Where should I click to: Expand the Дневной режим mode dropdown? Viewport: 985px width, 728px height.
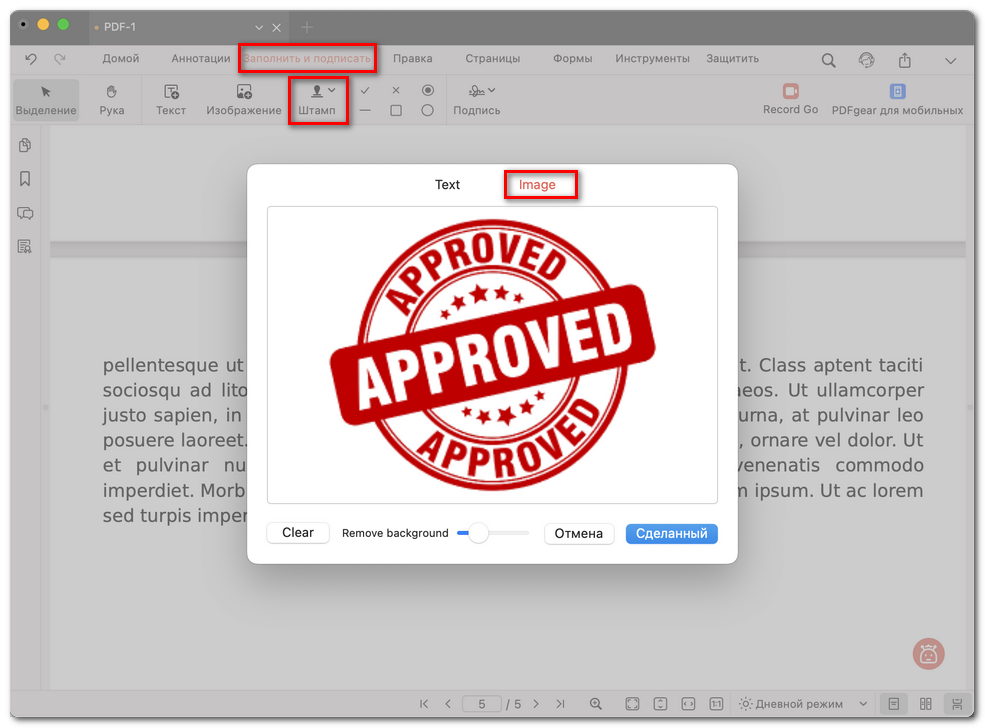pyautogui.click(x=864, y=704)
